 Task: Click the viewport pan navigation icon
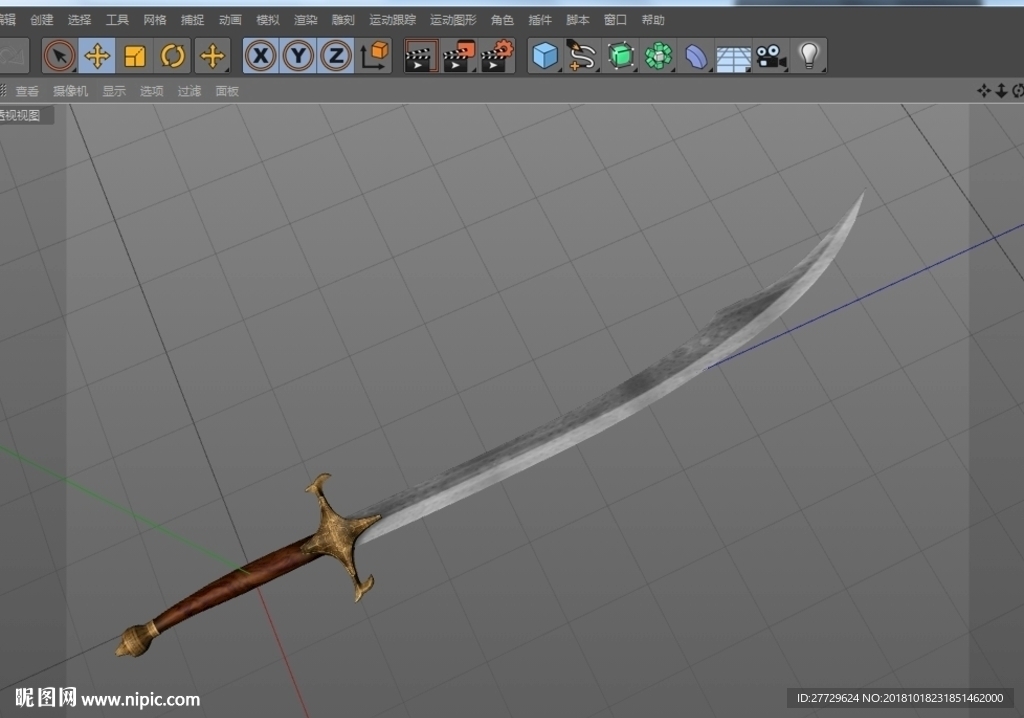(984, 91)
